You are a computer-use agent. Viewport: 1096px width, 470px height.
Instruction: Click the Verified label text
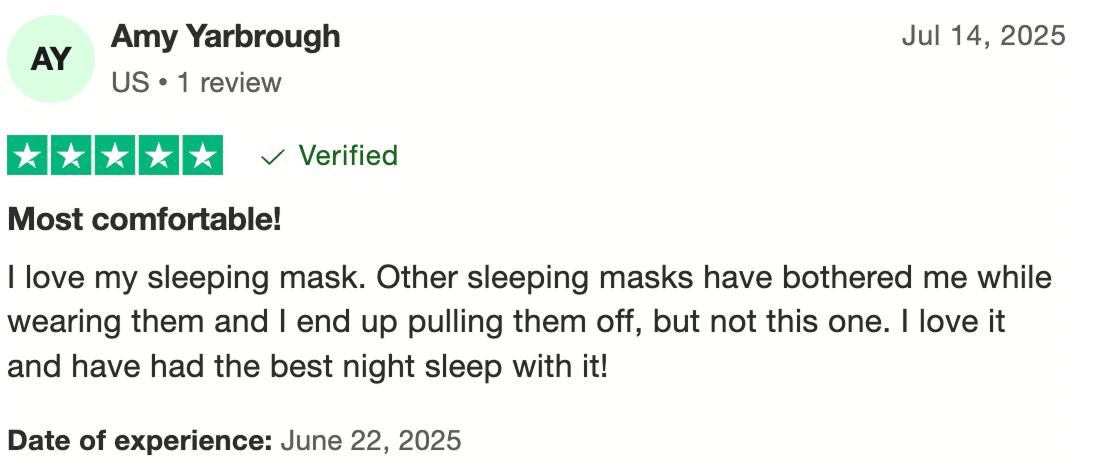coord(348,156)
